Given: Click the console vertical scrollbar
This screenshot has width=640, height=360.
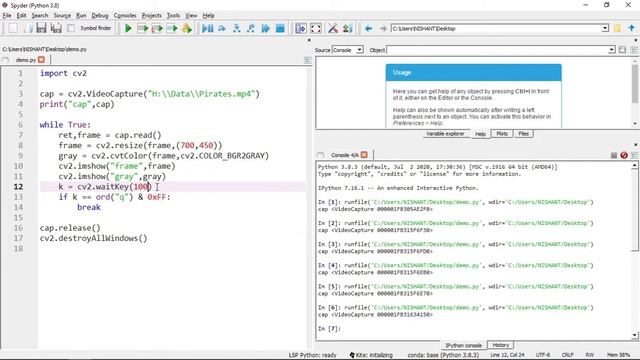Looking at the screenshot, I should tap(635, 250).
